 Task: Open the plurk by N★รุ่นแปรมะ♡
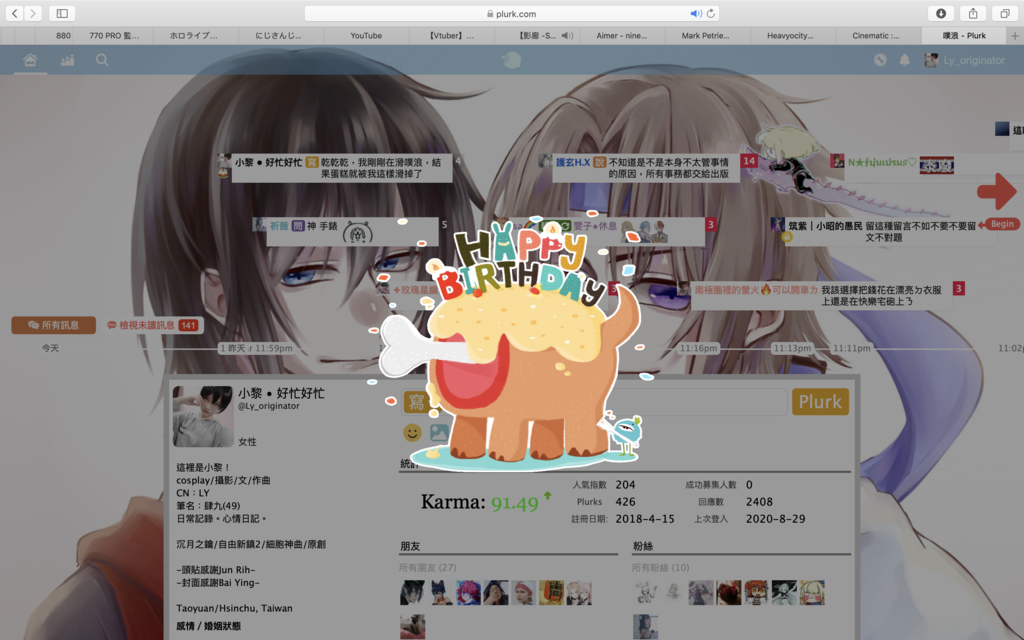coord(901,163)
